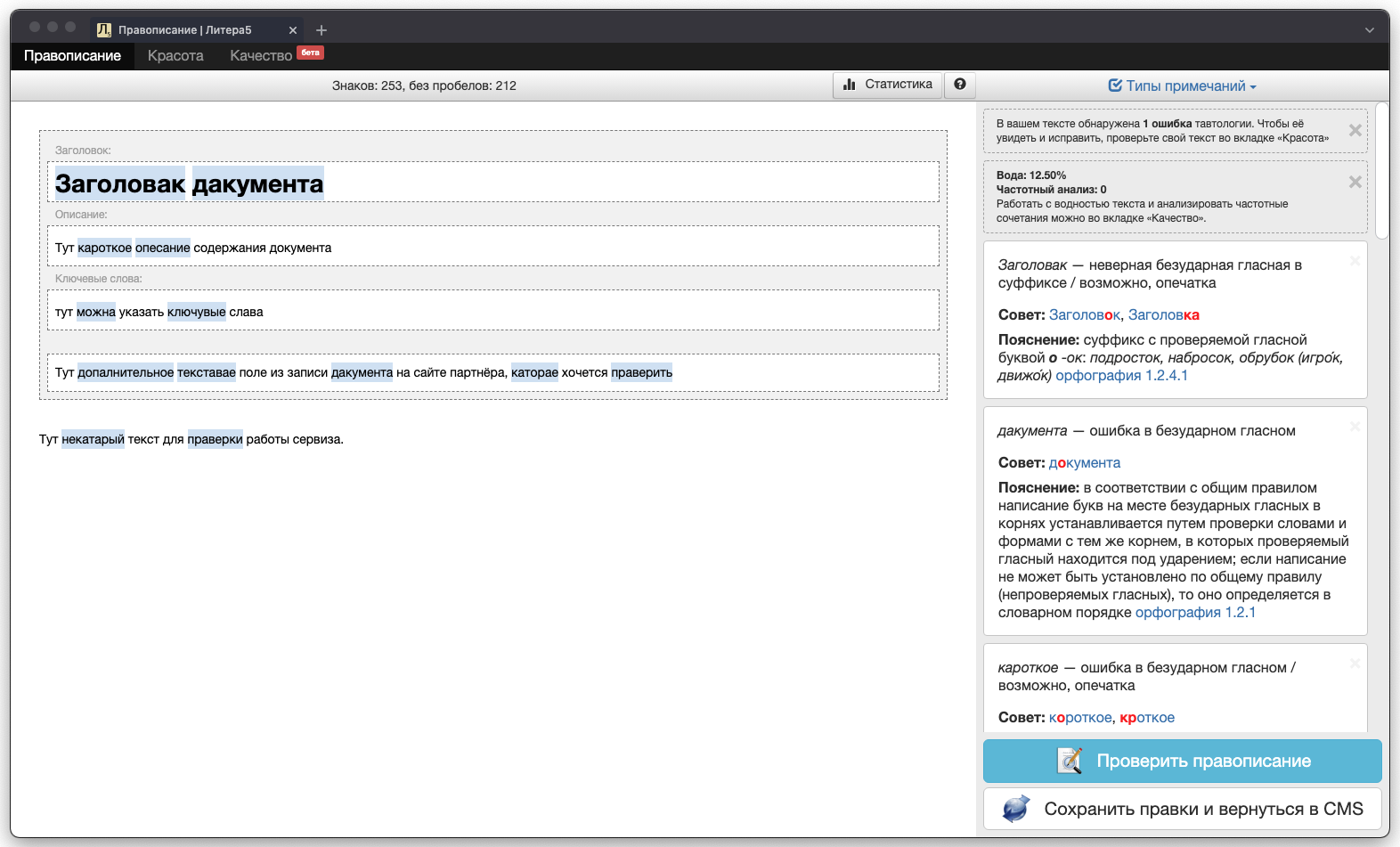Click Сохранить правки и вернуться в CMS
Viewport: 1400px width, 847px height.
click(1182, 809)
